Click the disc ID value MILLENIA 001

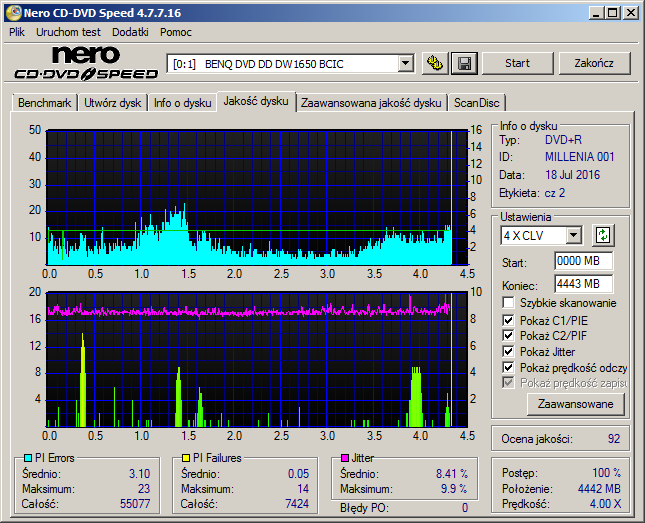[x=580, y=157]
